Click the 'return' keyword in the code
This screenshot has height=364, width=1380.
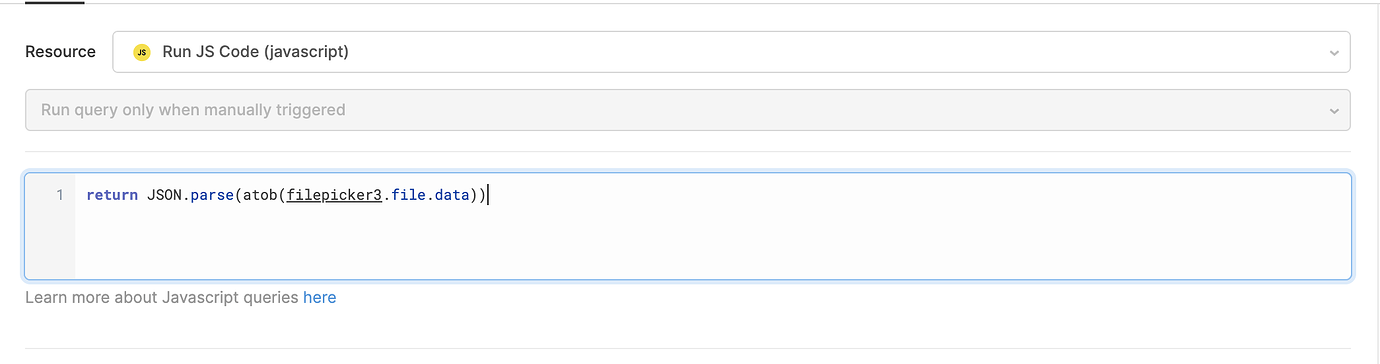point(112,195)
